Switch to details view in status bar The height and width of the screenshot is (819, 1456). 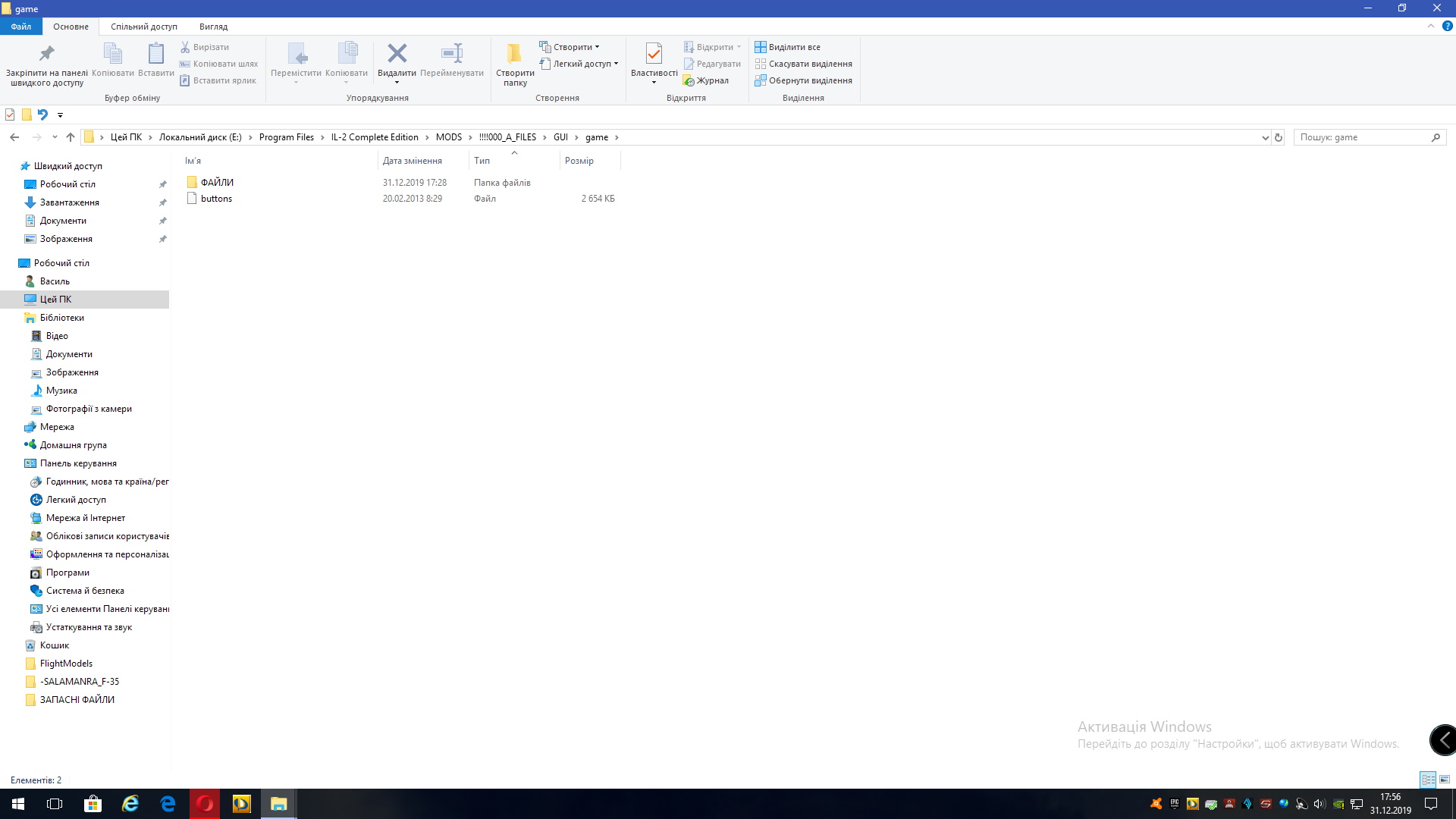(1428, 780)
